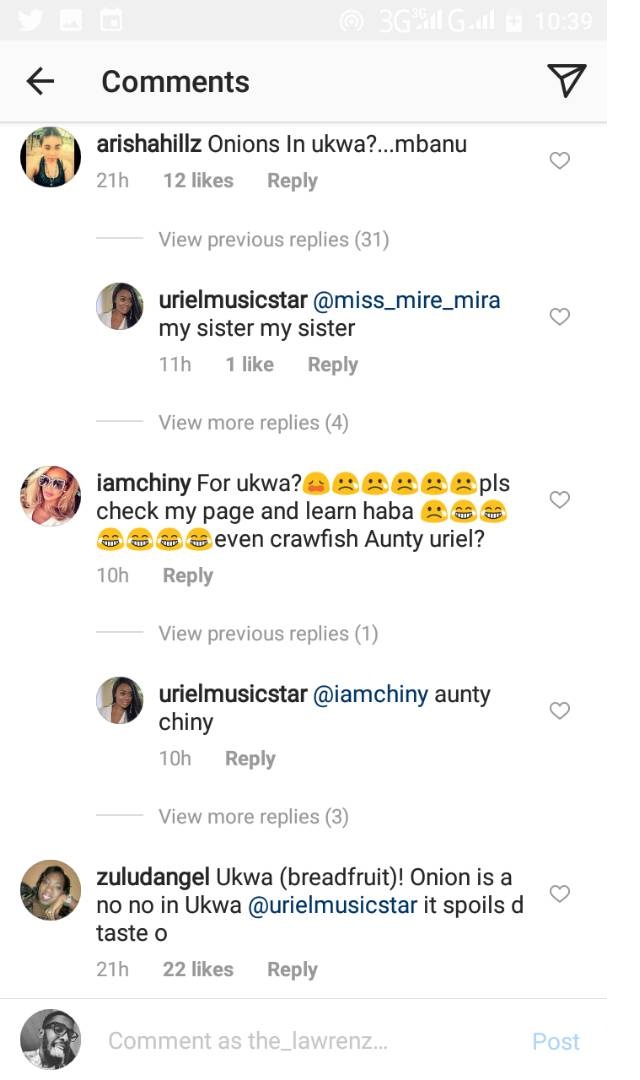Open @miss_mire_mira mention link
Viewport: 640px width, 1080px height.
click(407, 300)
